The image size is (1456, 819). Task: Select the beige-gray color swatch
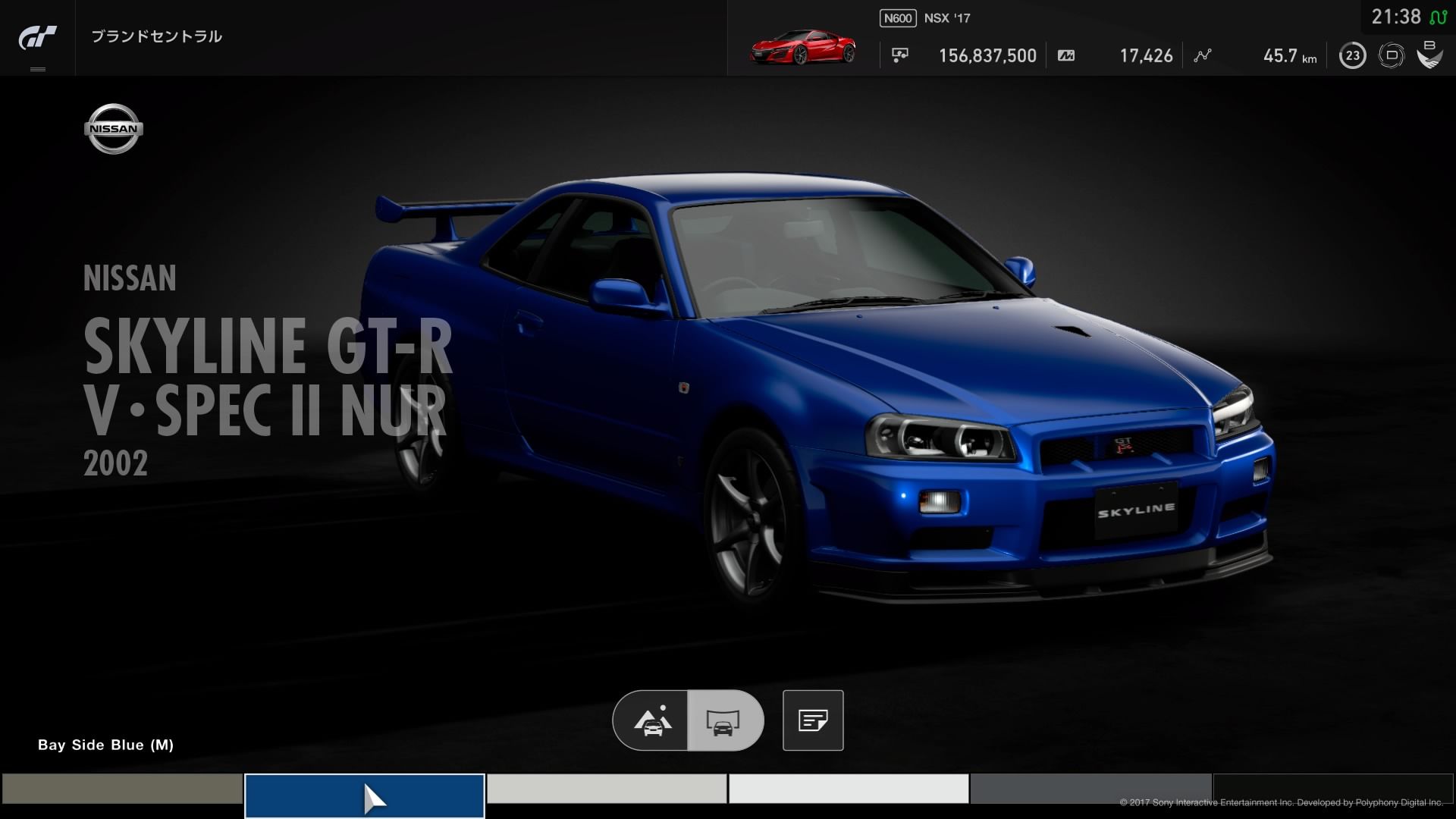point(121,789)
